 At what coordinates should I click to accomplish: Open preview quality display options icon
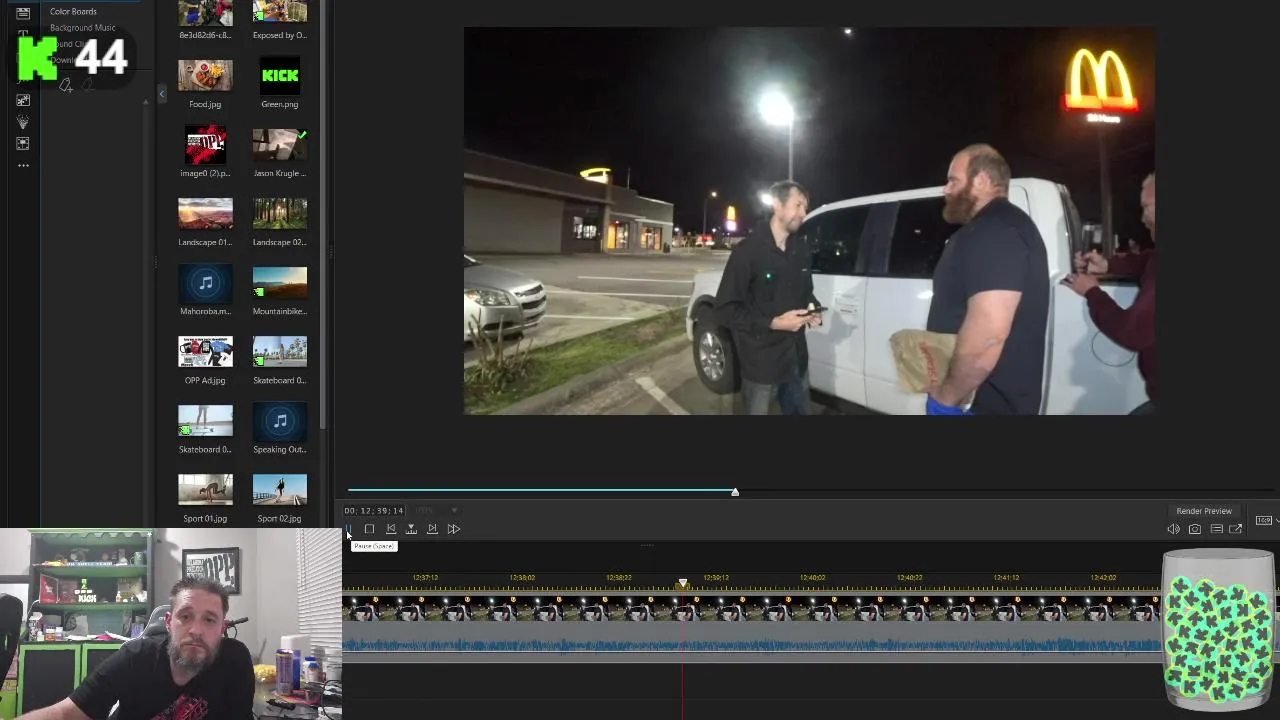[1216, 529]
